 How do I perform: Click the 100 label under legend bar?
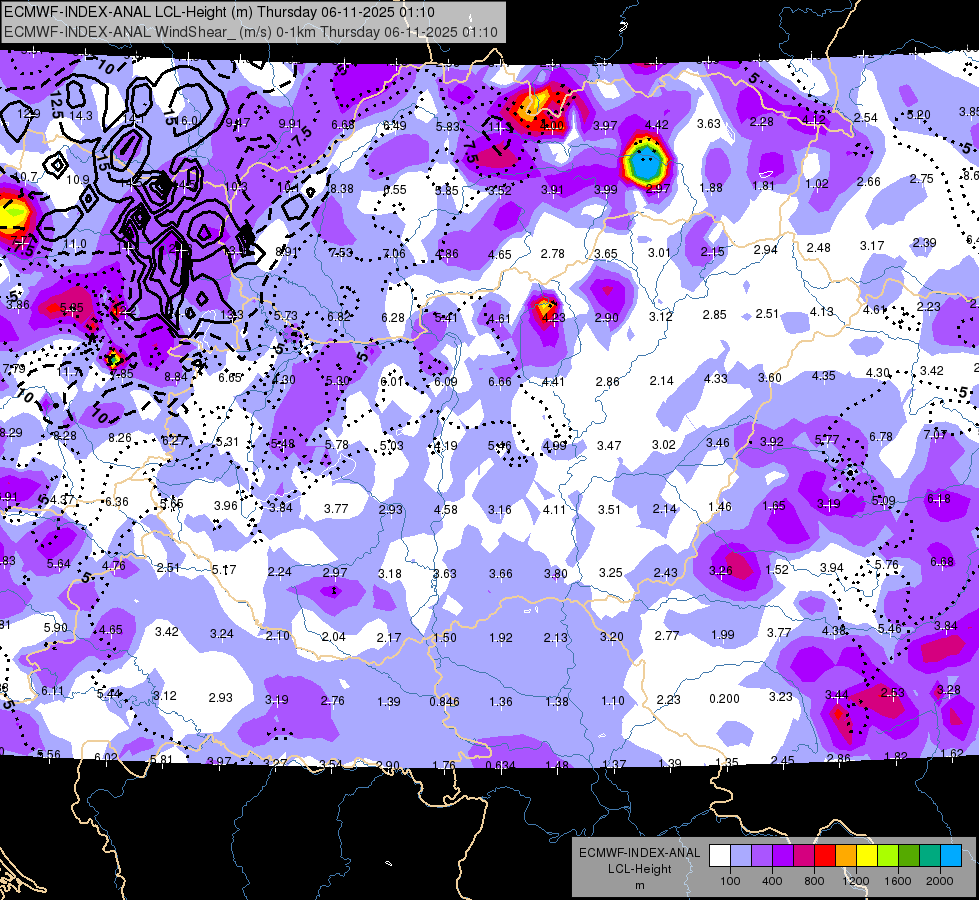pyautogui.click(x=730, y=881)
